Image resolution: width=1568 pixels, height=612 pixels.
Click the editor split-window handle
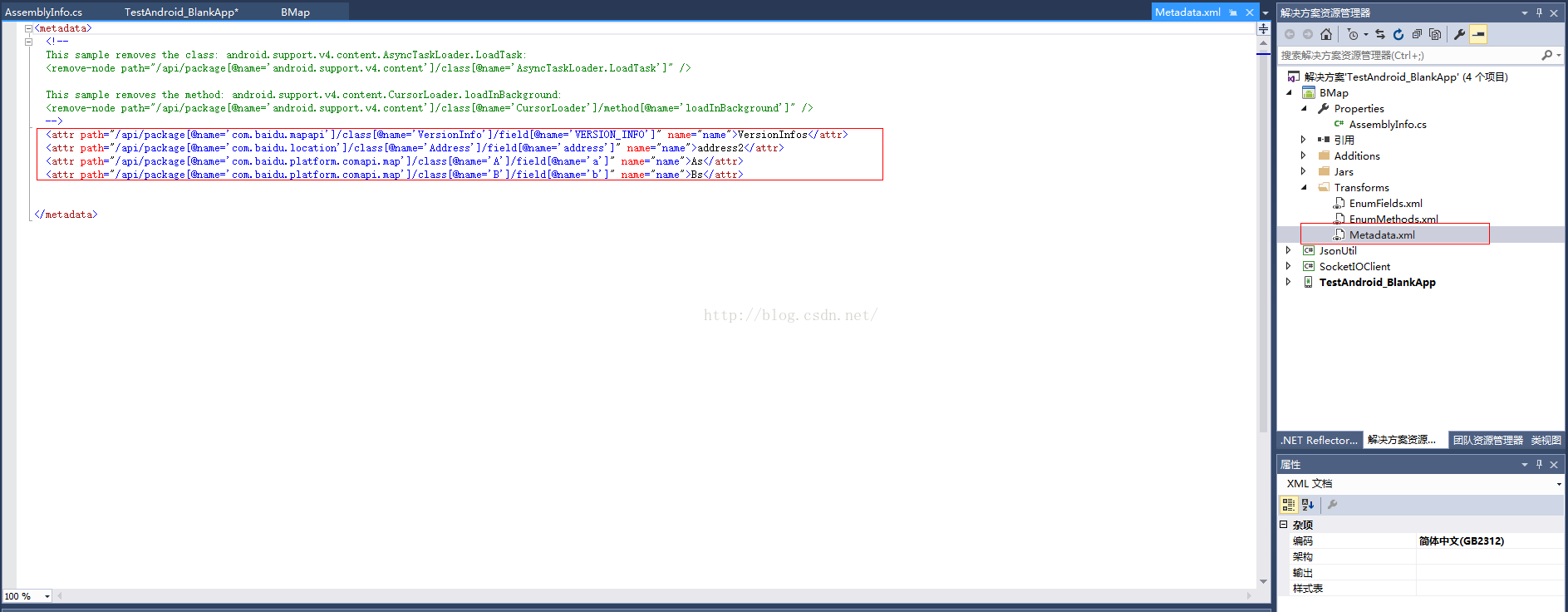tap(1263, 28)
